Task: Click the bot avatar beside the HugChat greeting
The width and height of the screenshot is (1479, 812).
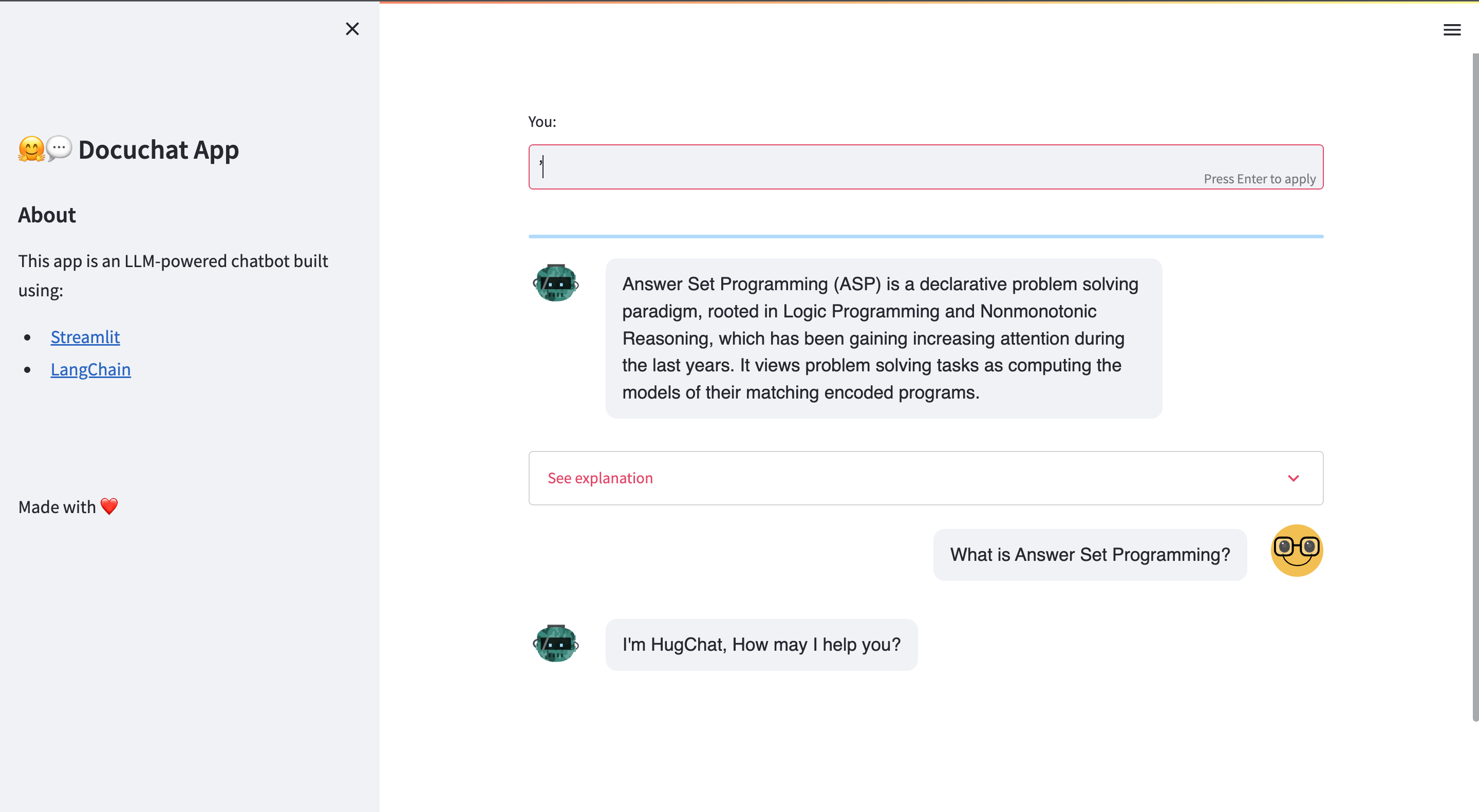Action: click(x=555, y=644)
